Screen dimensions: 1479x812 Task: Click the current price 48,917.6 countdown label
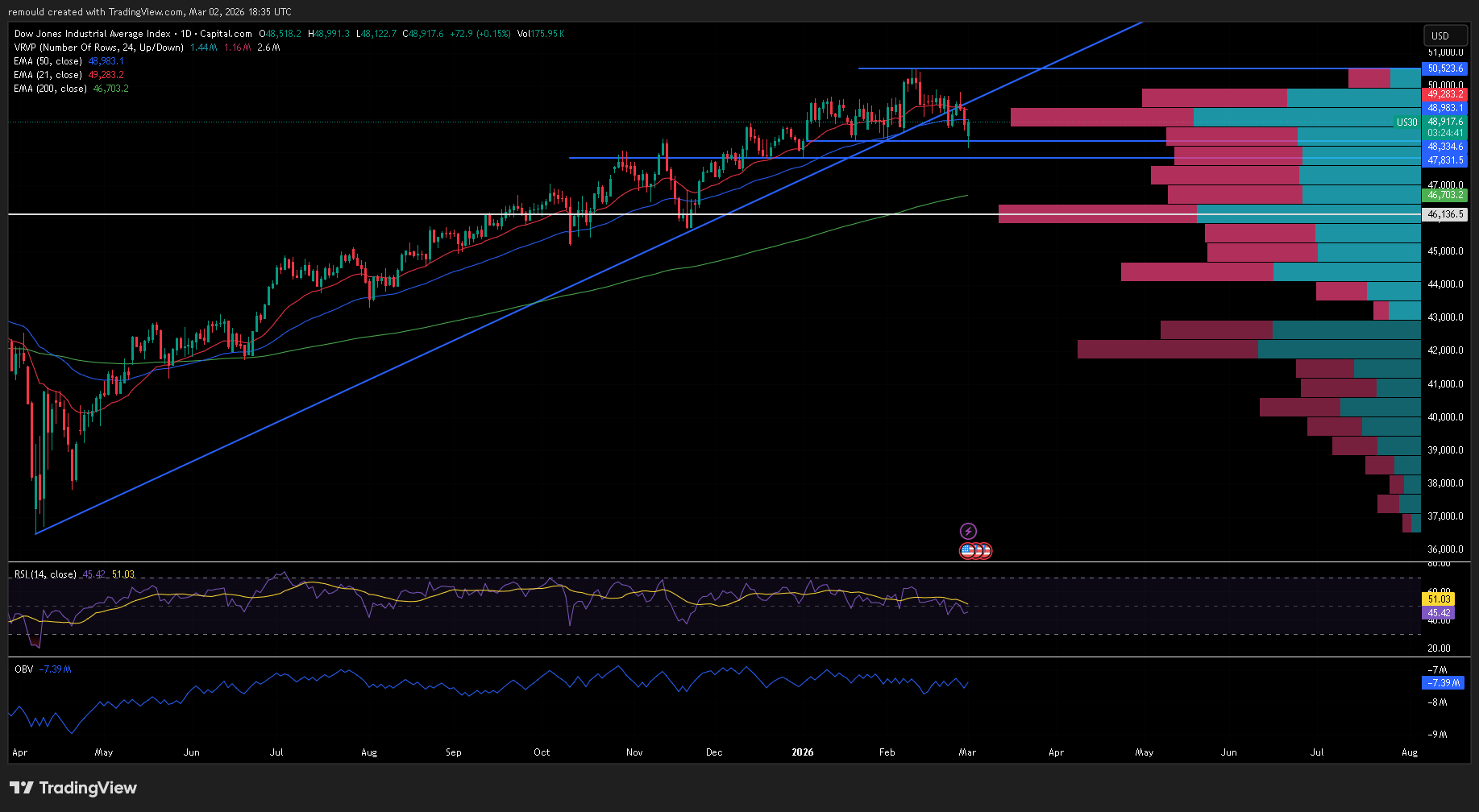click(1445, 127)
